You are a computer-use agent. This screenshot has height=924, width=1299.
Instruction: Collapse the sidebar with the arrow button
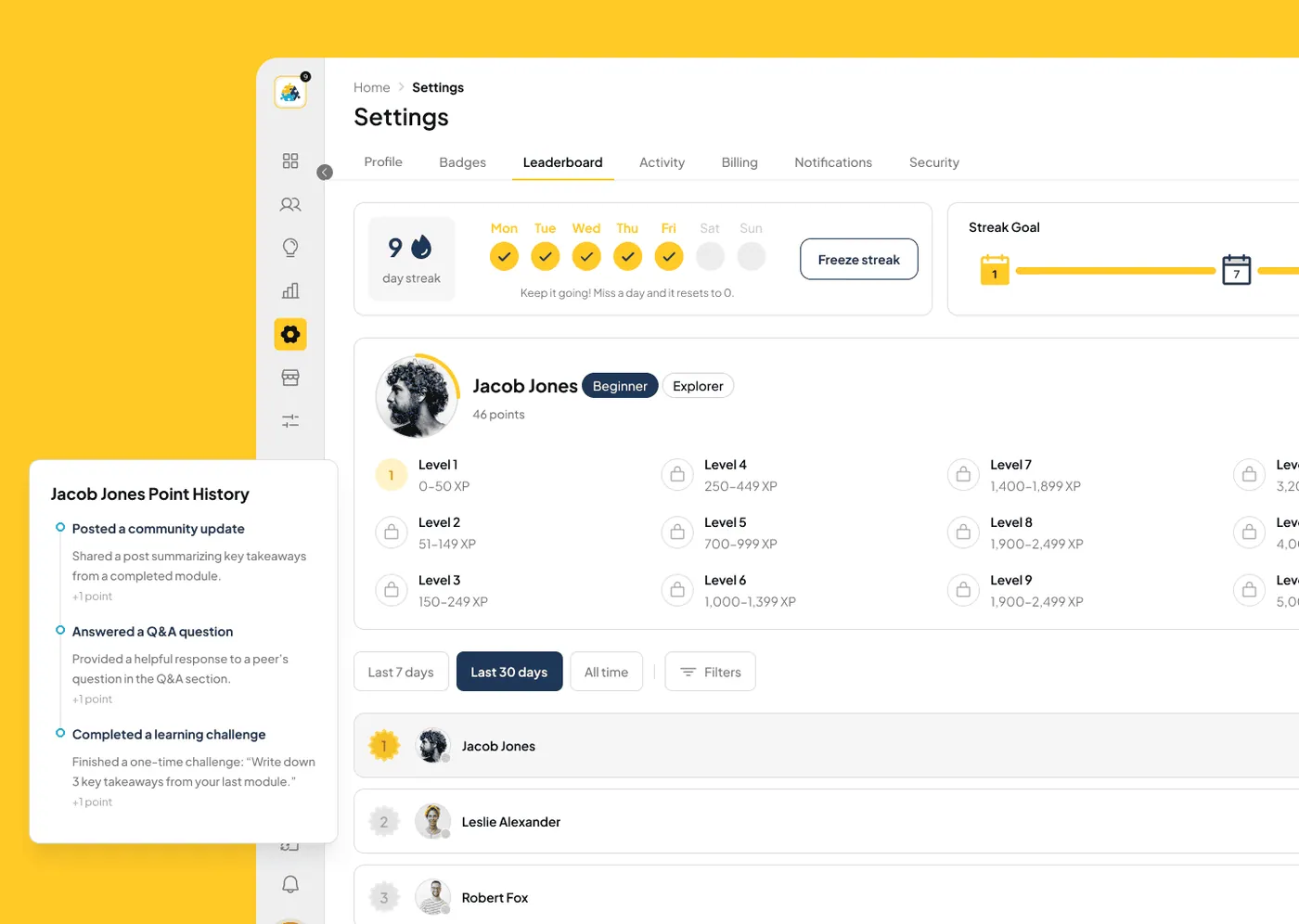325,172
